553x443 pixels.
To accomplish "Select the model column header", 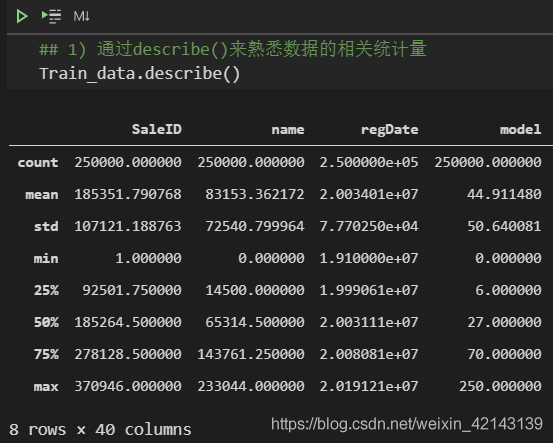I will [521, 129].
